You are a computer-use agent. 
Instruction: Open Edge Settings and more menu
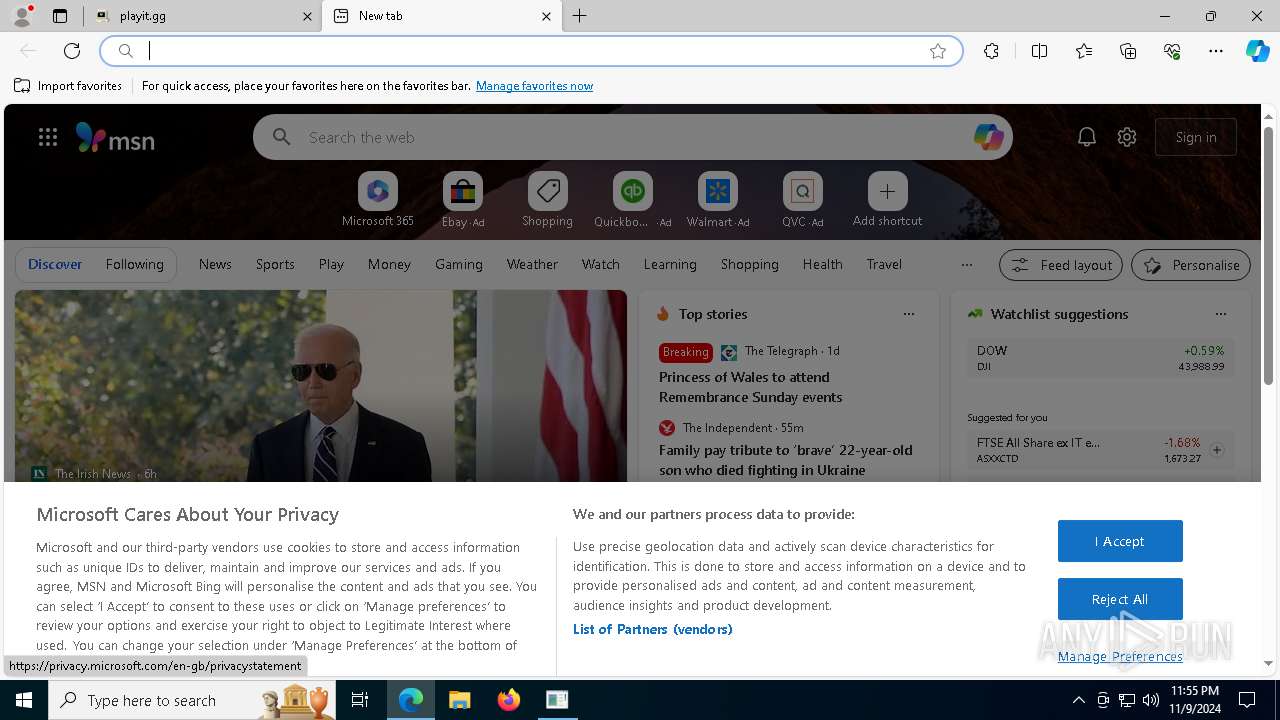(1216, 51)
